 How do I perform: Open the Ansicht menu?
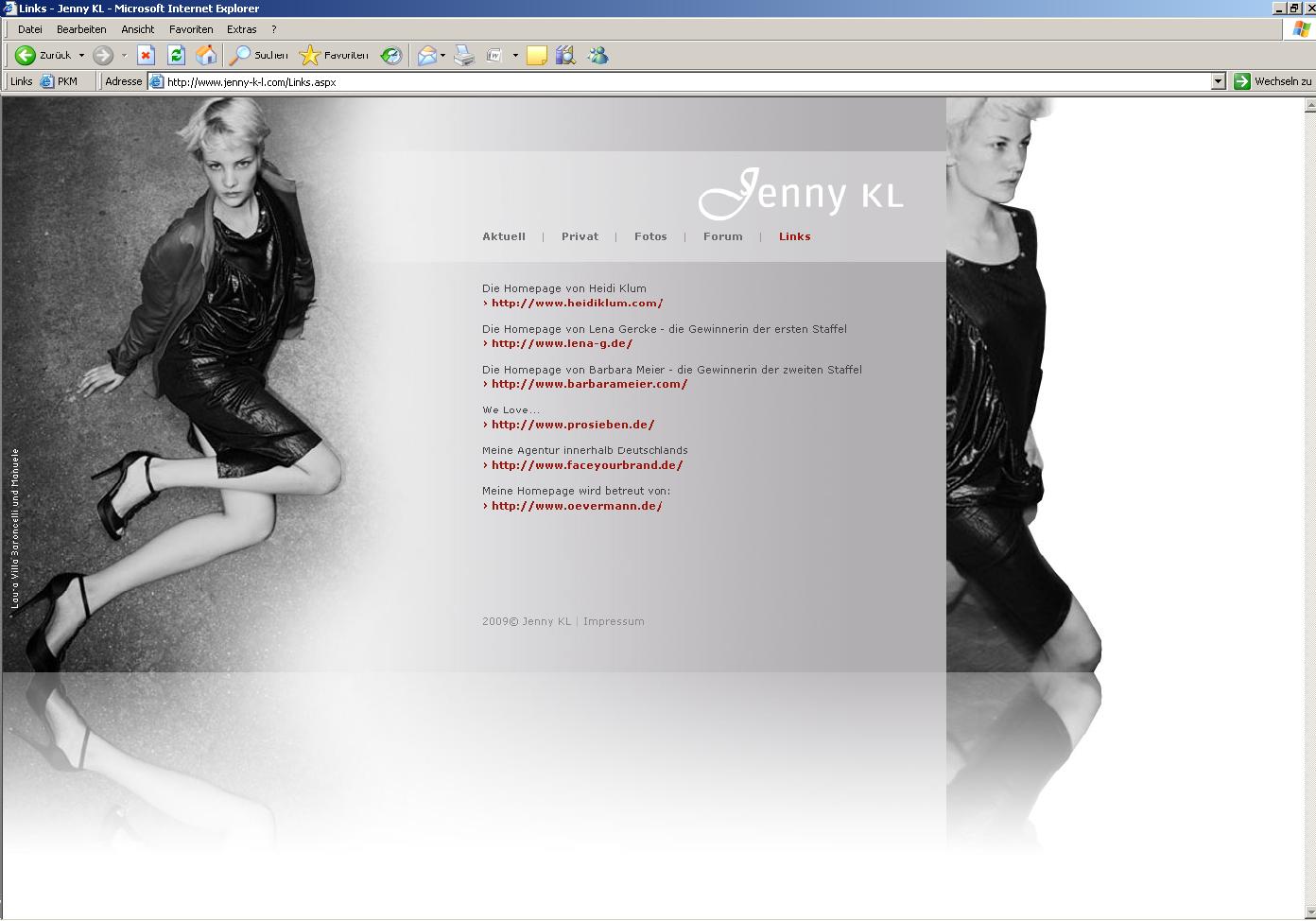pyautogui.click(x=137, y=29)
